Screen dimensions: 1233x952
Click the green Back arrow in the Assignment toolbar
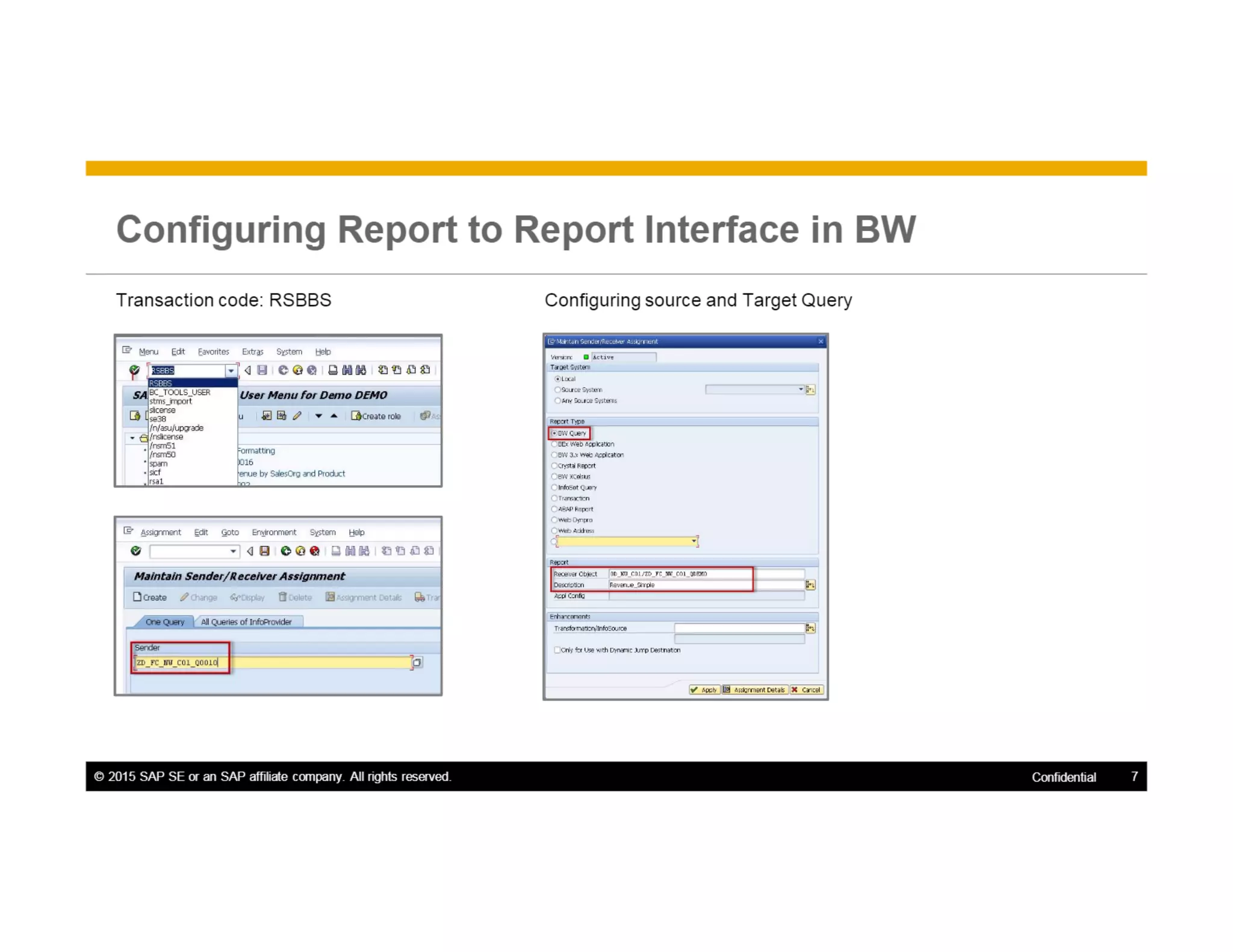pos(285,551)
